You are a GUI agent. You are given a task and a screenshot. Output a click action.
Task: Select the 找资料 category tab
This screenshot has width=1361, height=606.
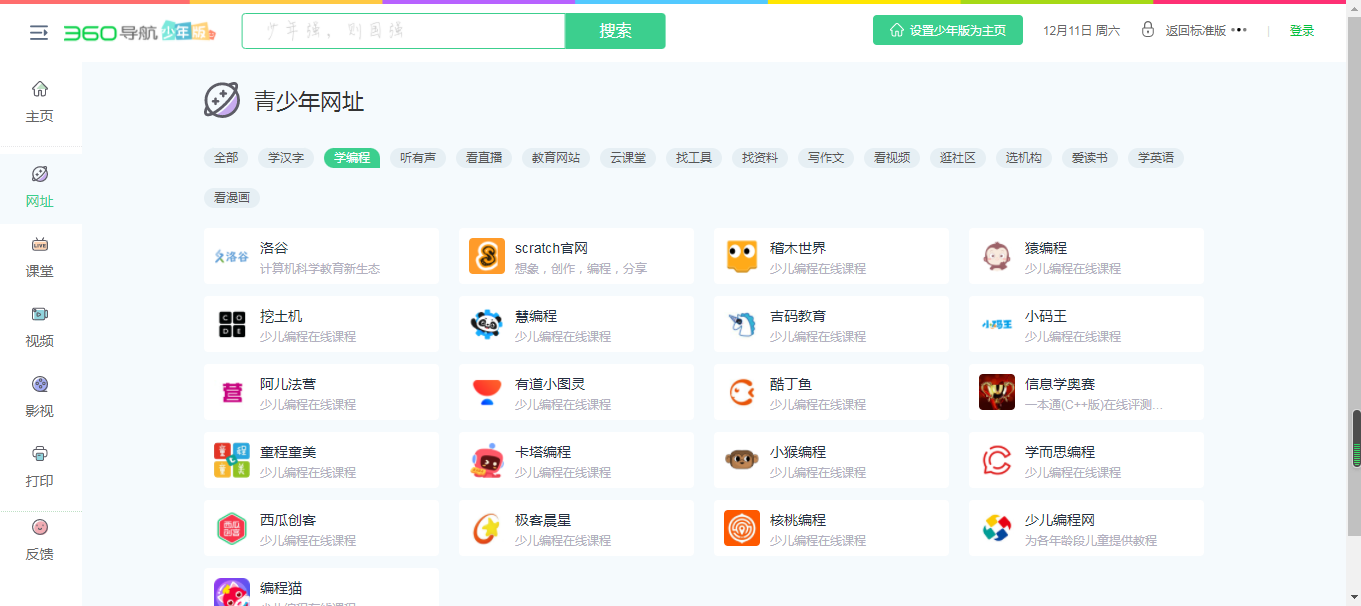pyautogui.click(x=760, y=158)
